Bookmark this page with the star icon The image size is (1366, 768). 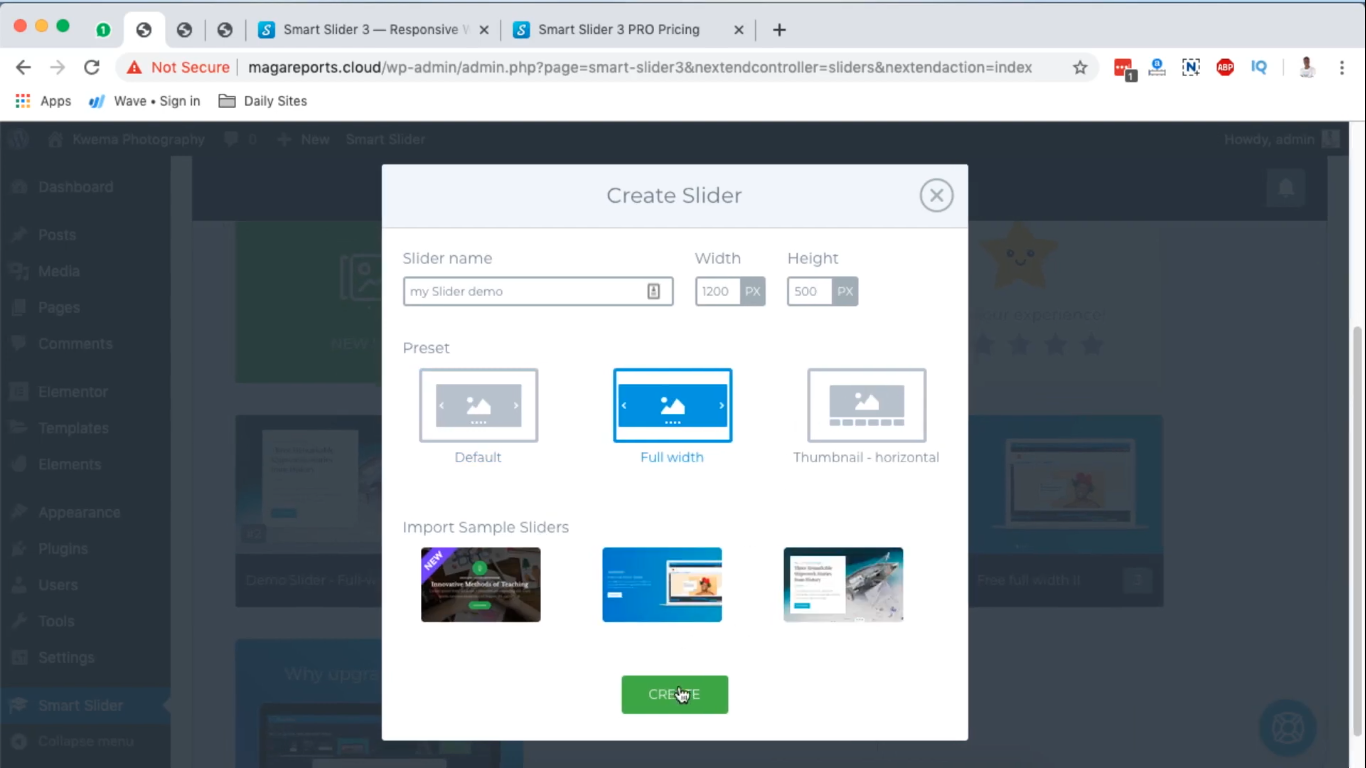(x=1080, y=67)
